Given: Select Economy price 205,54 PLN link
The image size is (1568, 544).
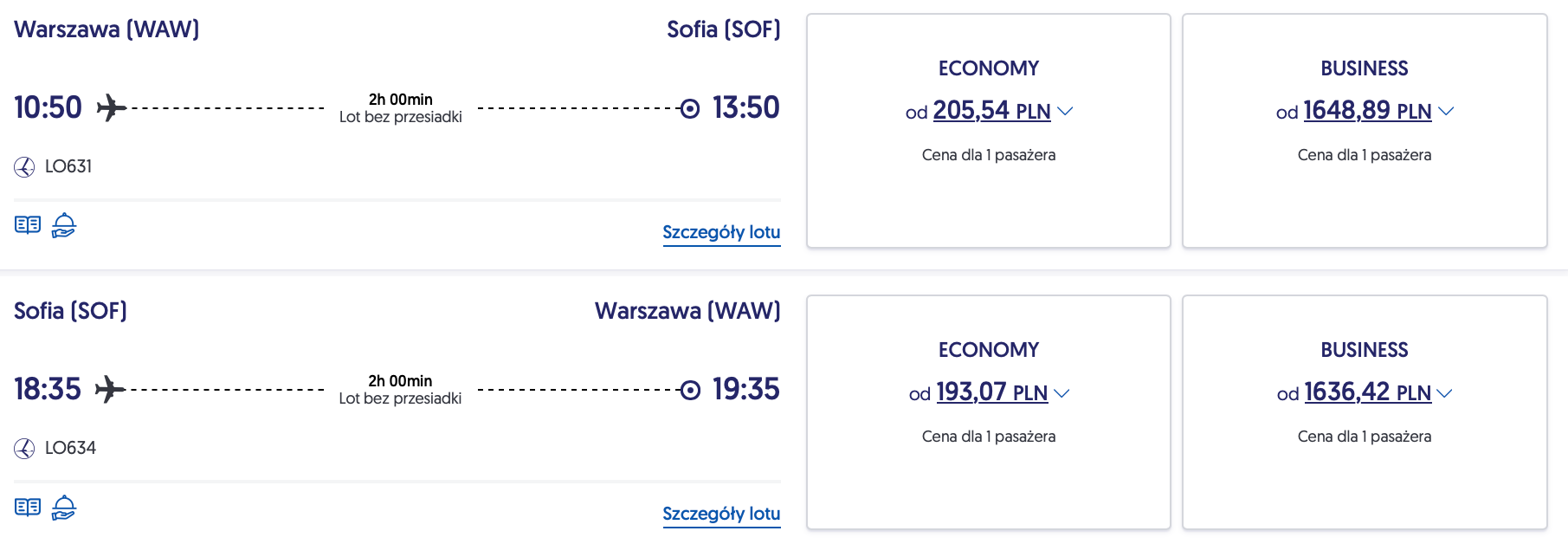Looking at the screenshot, I should pyautogui.click(x=991, y=111).
